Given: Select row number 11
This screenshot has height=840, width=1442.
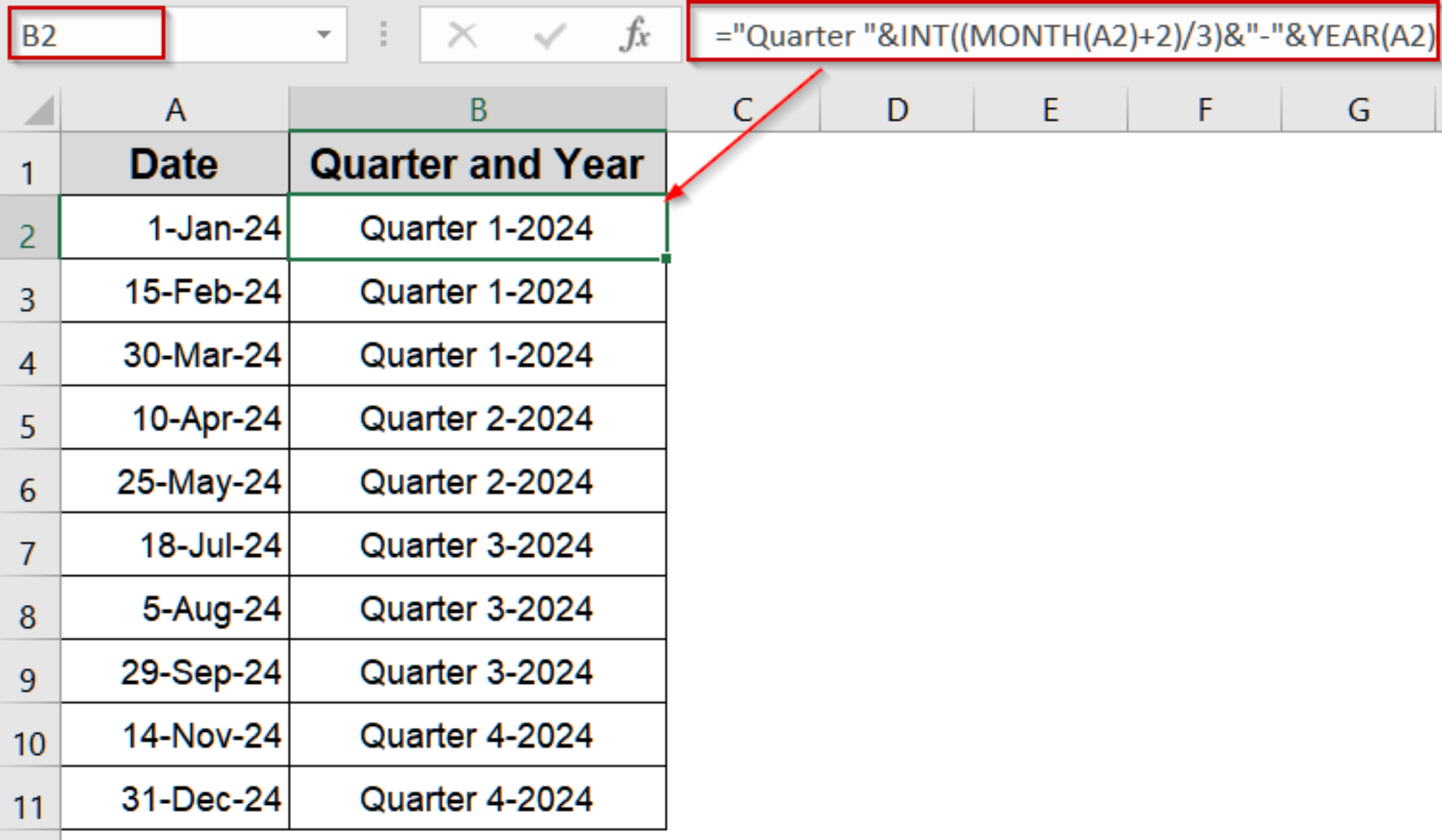Looking at the screenshot, I should pyautogui.click(x=30, y=798).
